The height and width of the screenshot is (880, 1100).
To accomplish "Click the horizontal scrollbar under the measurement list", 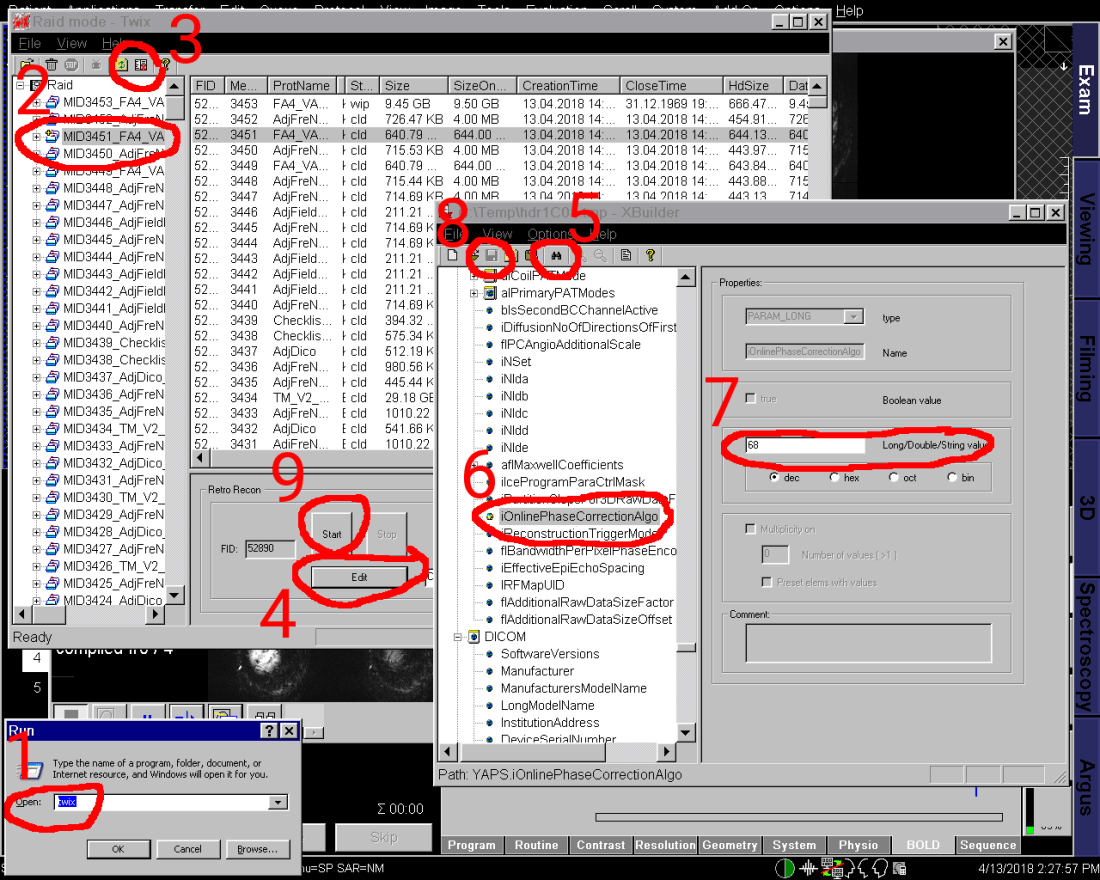I will [500, 458].
